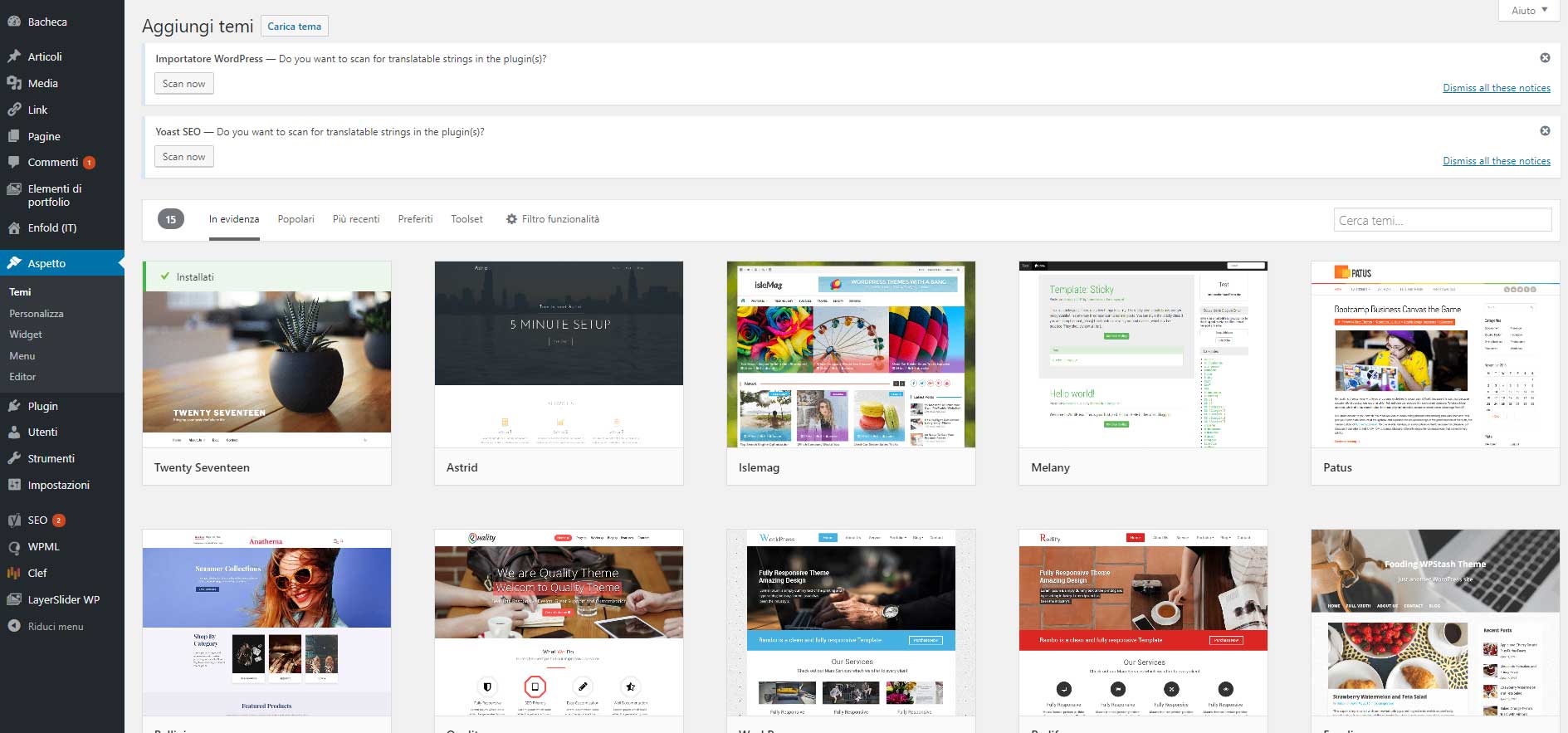Switch to Popolari tab
This screenshot has height=733, width=1568.
pos(296,219)
